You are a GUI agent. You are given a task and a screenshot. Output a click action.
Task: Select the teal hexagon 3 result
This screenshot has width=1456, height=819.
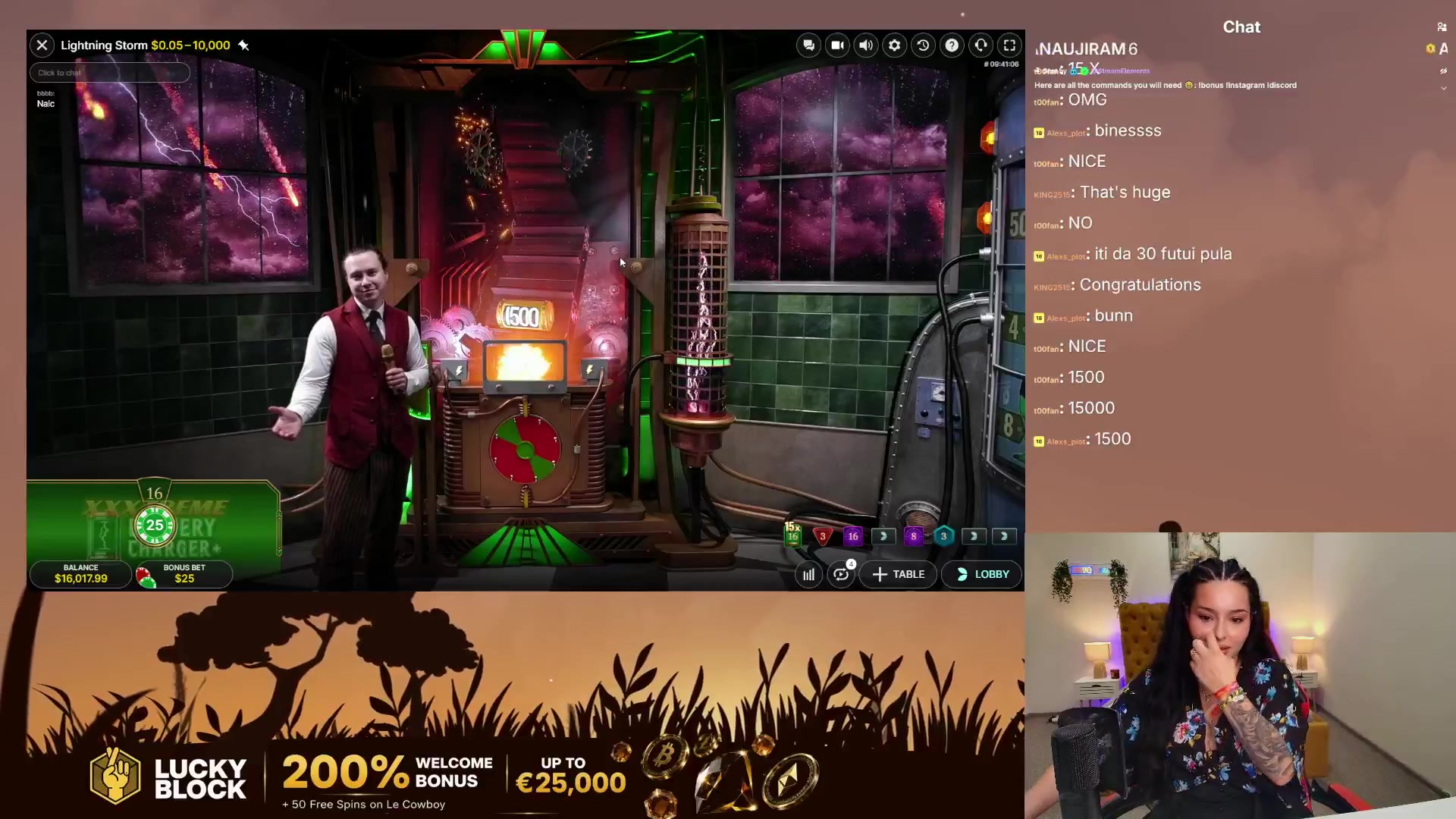coord(944,536)
